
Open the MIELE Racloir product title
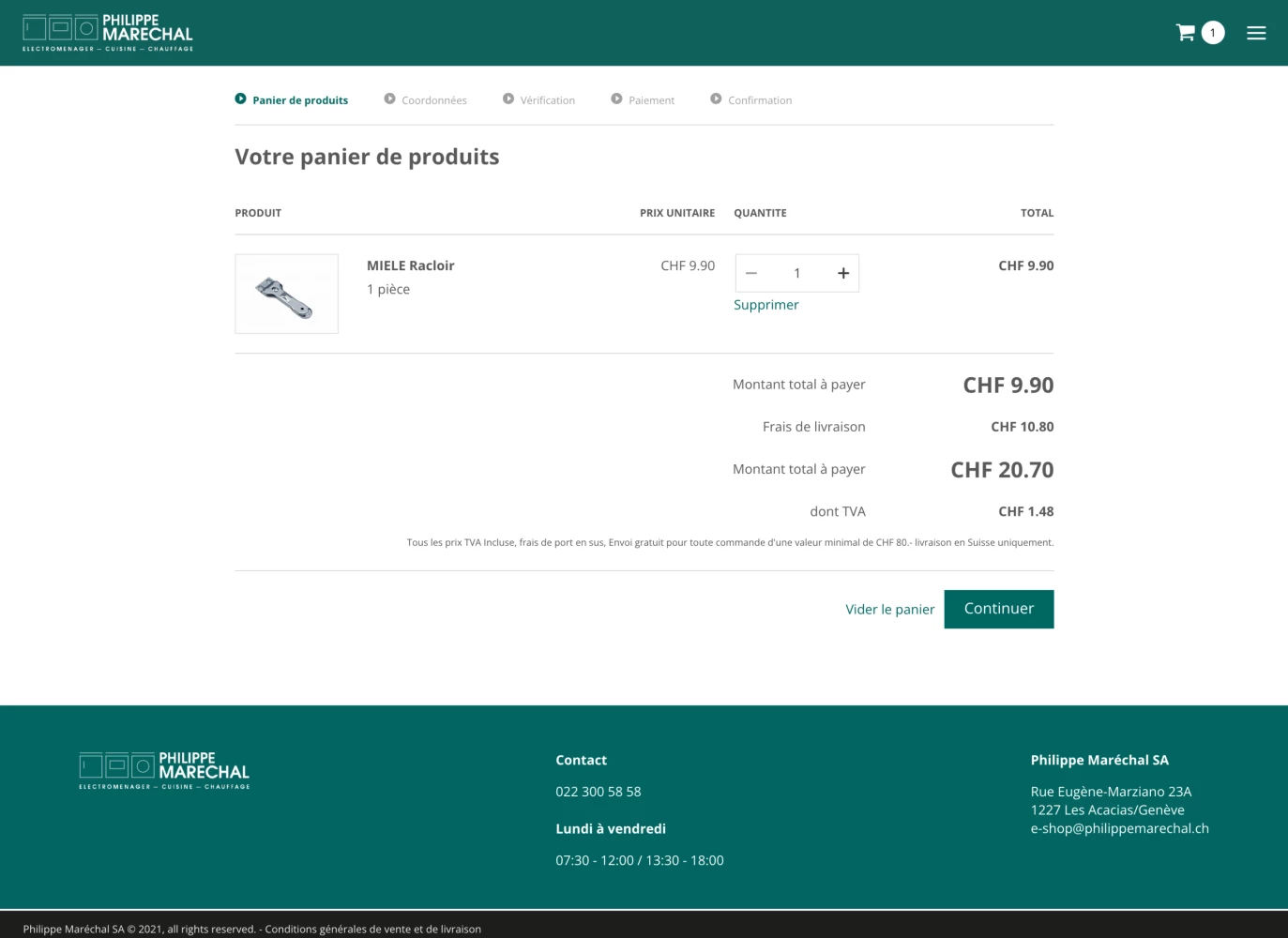[x=410, y=265]
